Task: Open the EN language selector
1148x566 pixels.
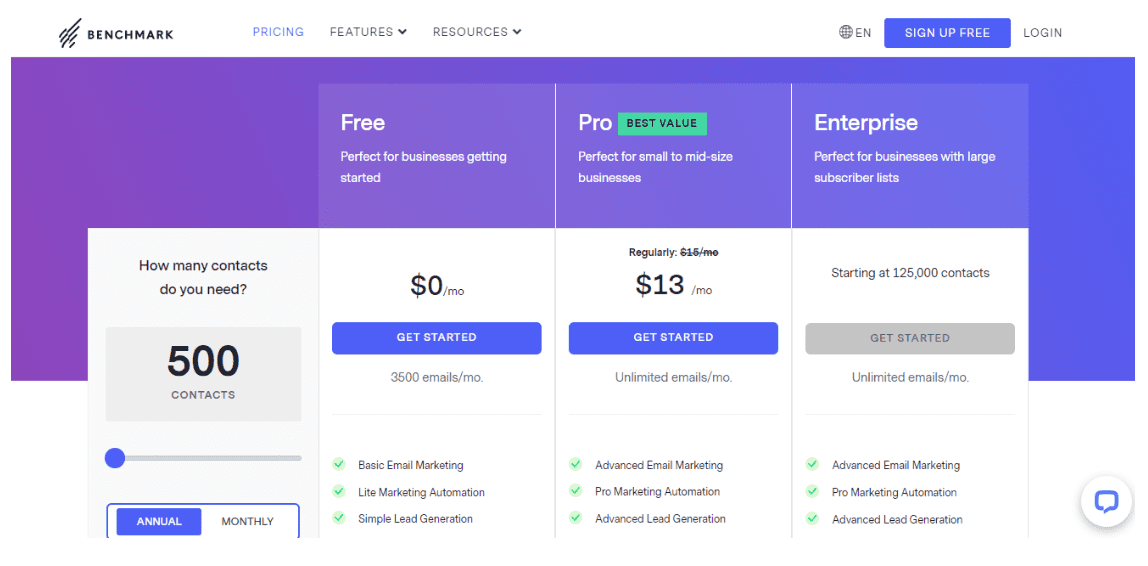Action: tap(855, 32)
